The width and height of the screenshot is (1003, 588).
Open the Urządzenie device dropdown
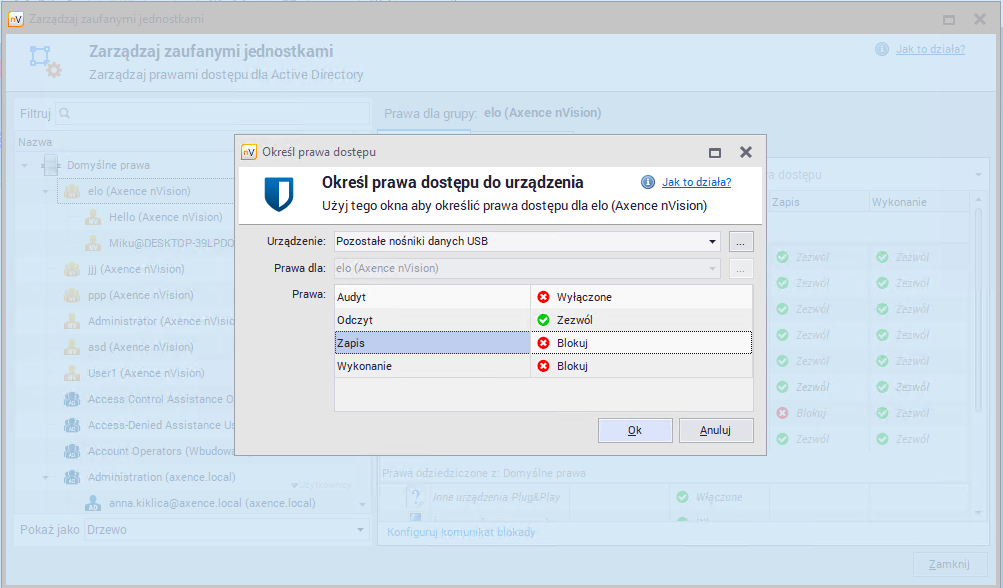712,241
